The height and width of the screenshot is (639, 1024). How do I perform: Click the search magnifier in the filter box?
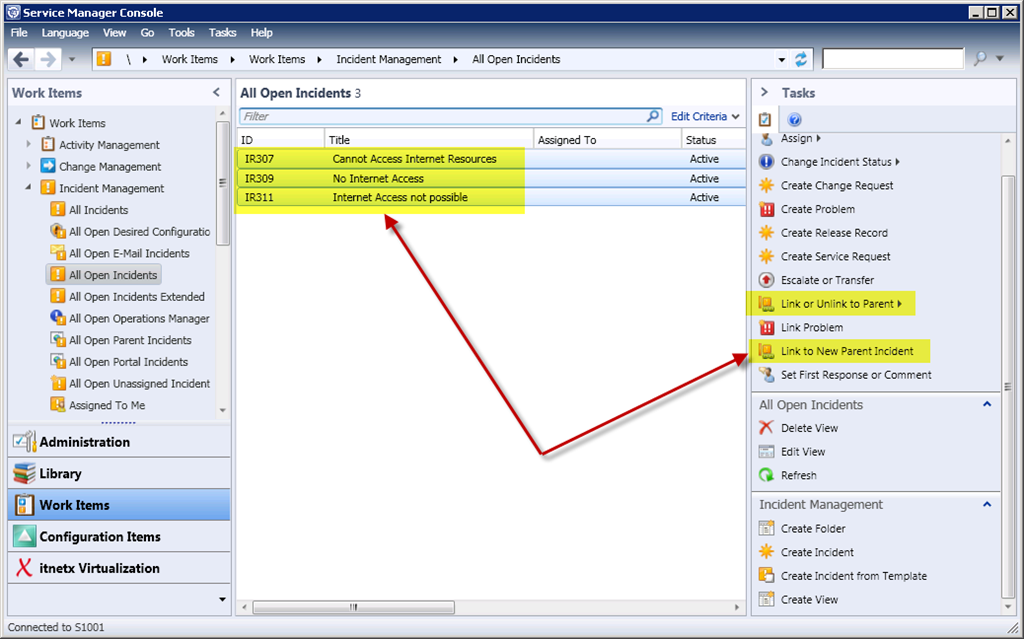pyautogui.click(x=653, y=117)
